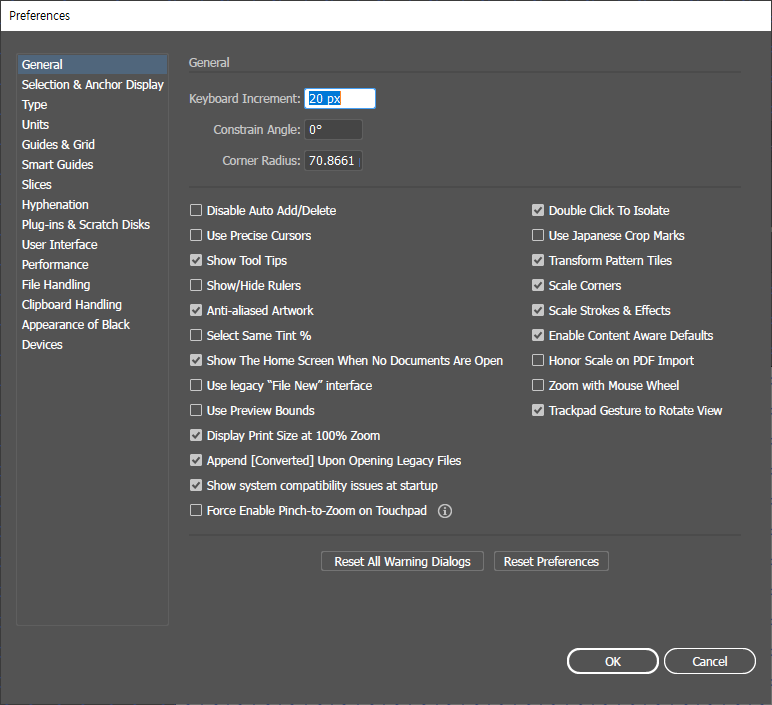Select Smart Guides category
The height and width of the screenshot is (705, 772).
pyautogui.click(x=93, y=165)
